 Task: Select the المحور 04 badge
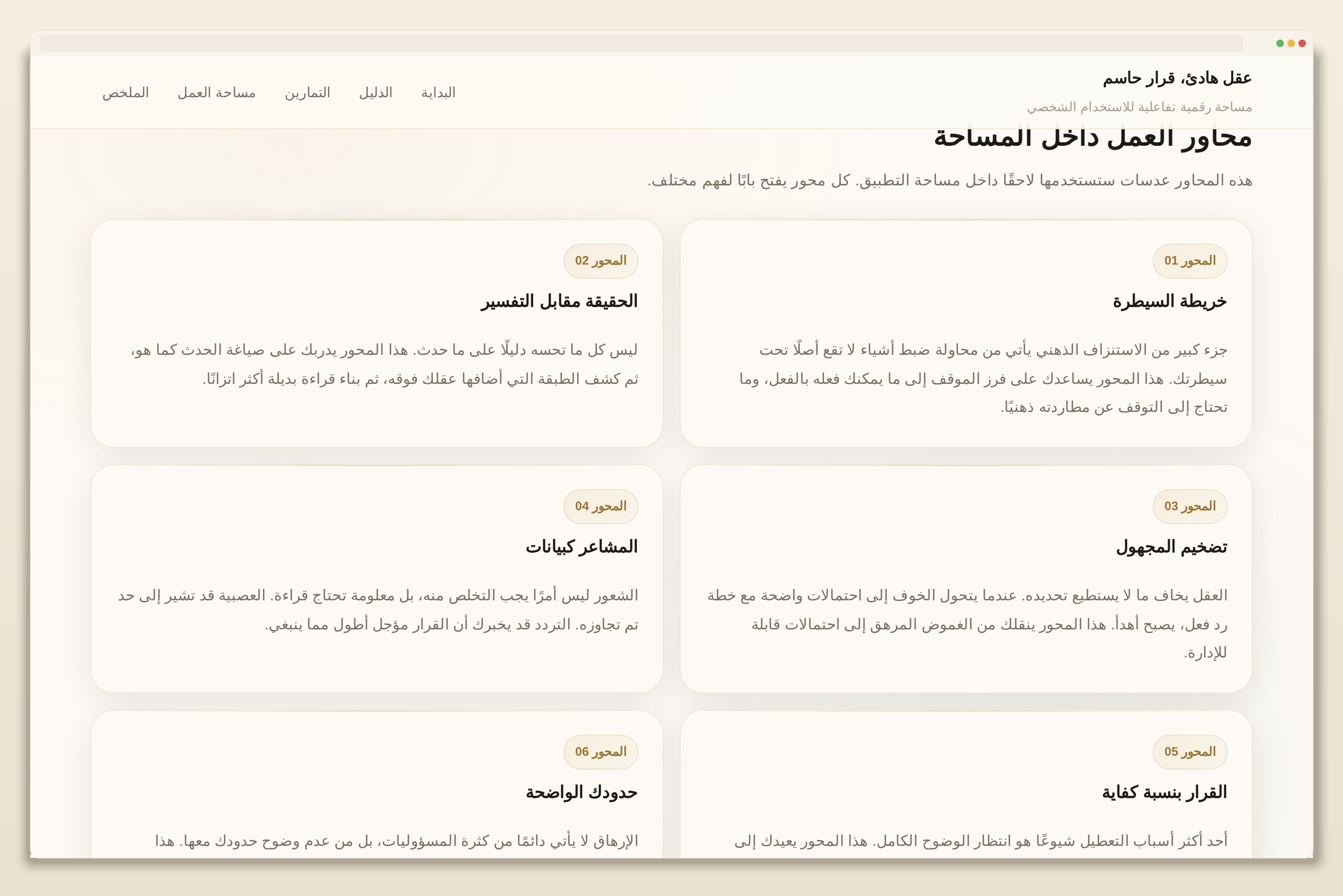coord(601,506)
